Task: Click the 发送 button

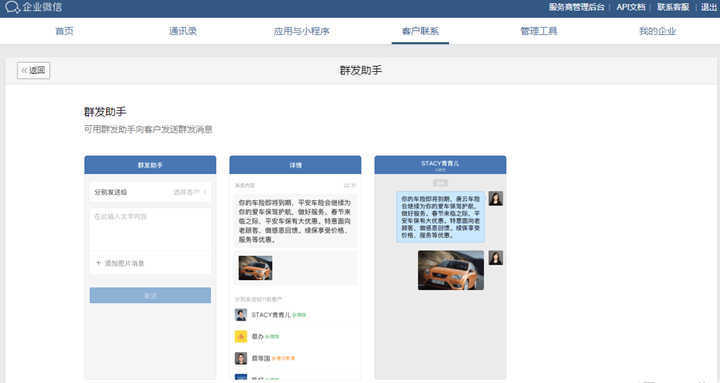Action: tap(150, 295)
